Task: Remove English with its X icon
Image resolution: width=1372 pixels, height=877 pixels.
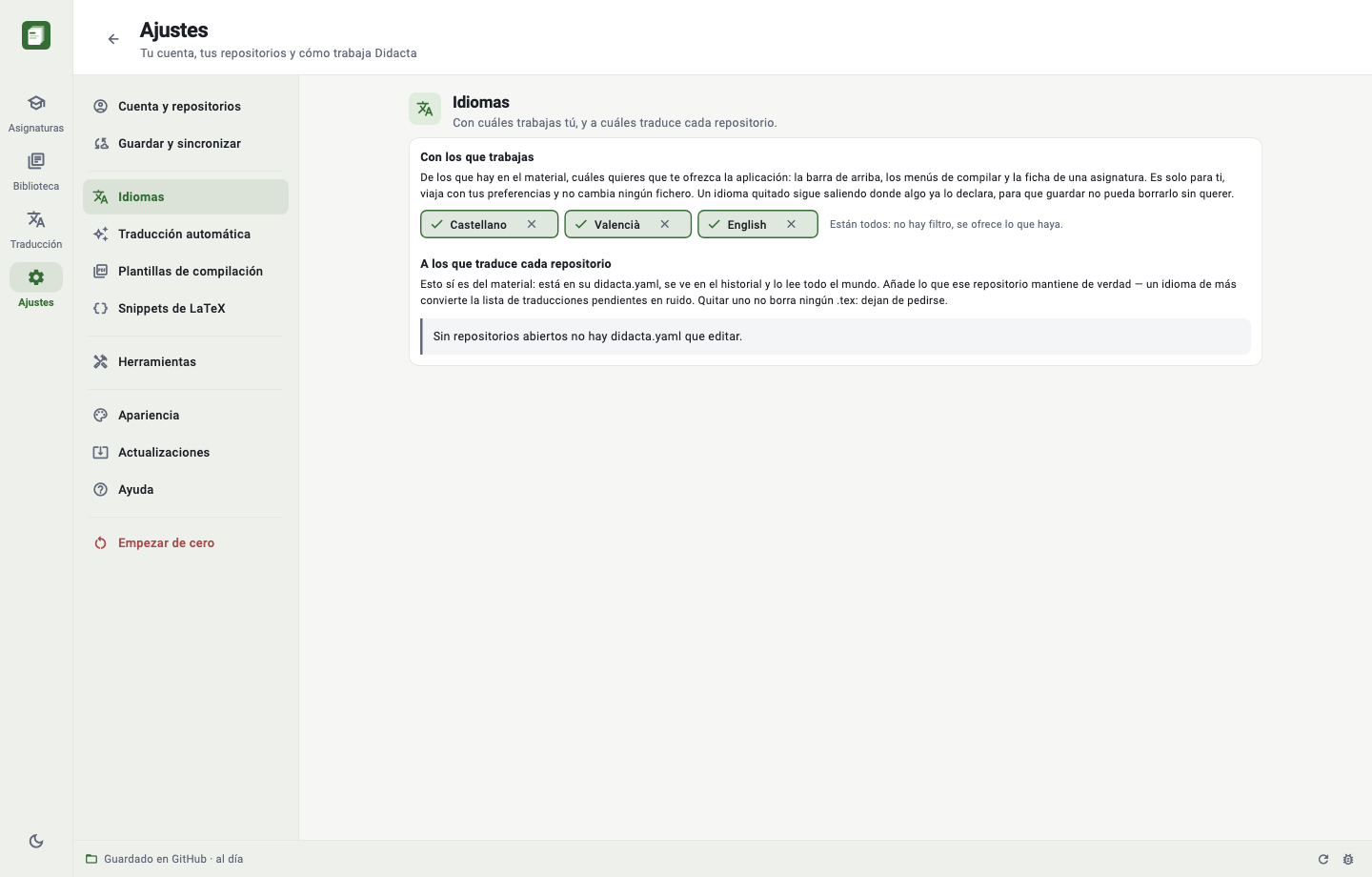Action: click(x=791, y=224)
